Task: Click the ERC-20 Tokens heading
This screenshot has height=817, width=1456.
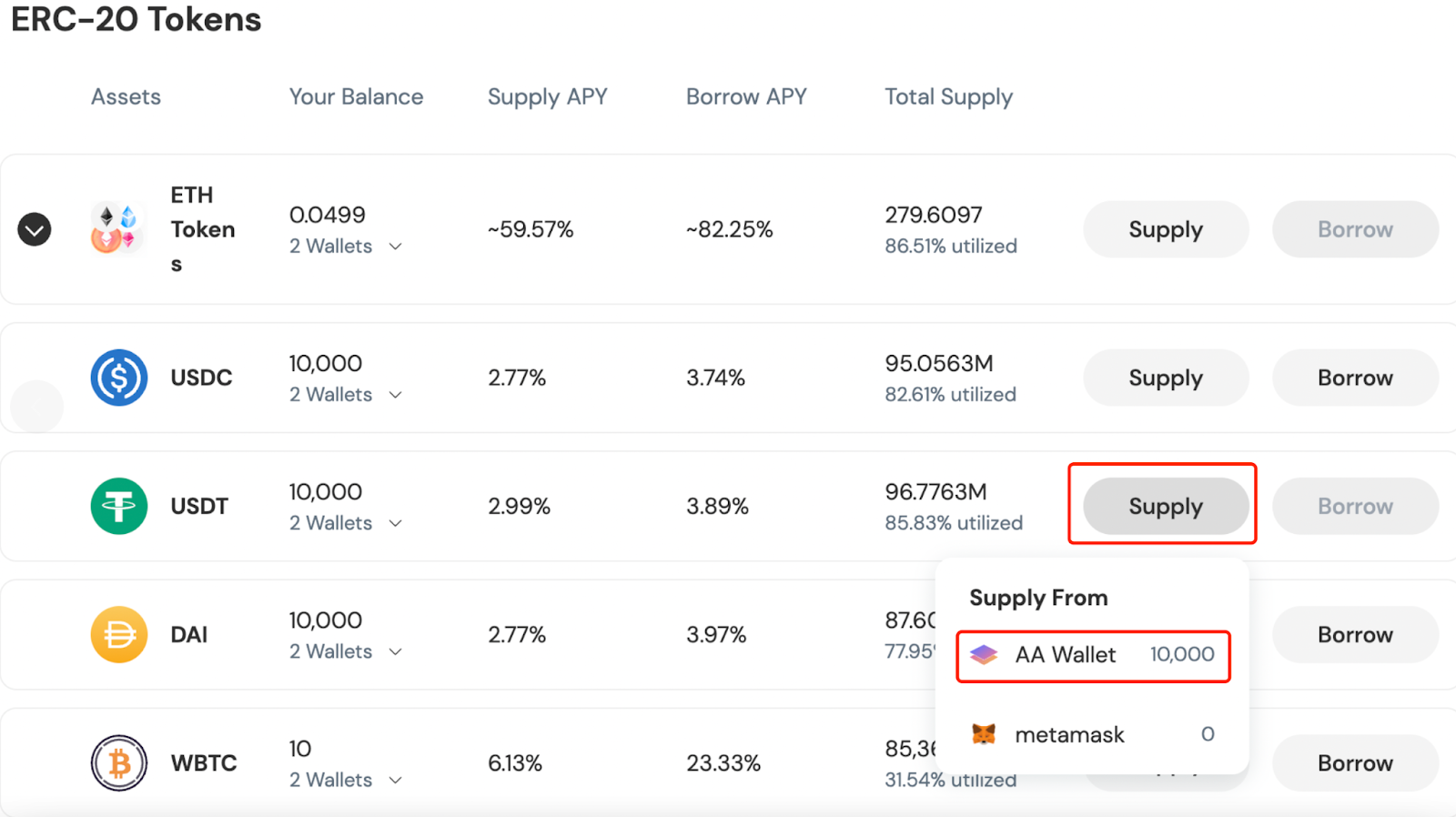Action: (x=136, y=19)
